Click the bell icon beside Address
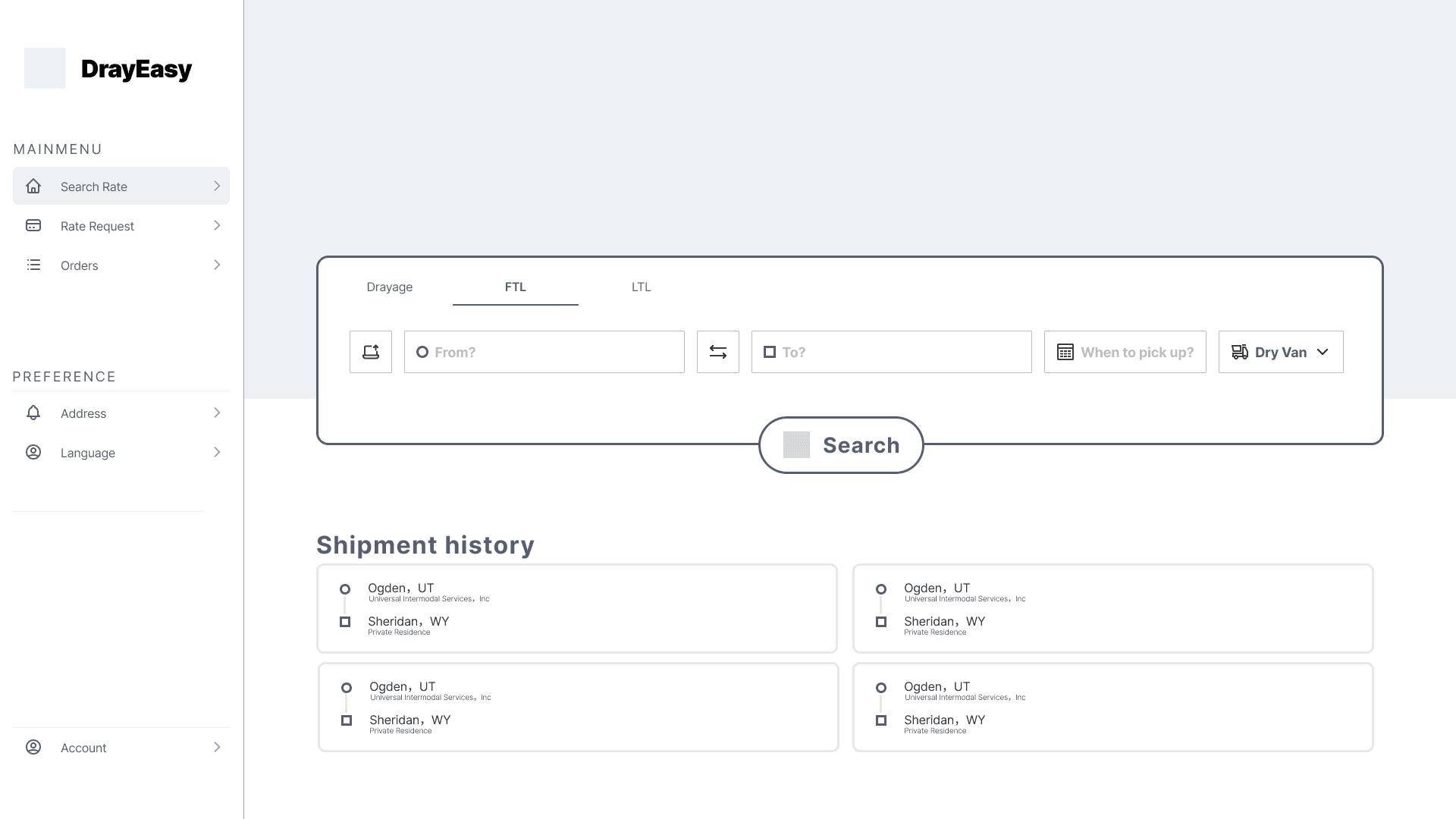This screenshot has height=819, width=1456. click(33, 413)
